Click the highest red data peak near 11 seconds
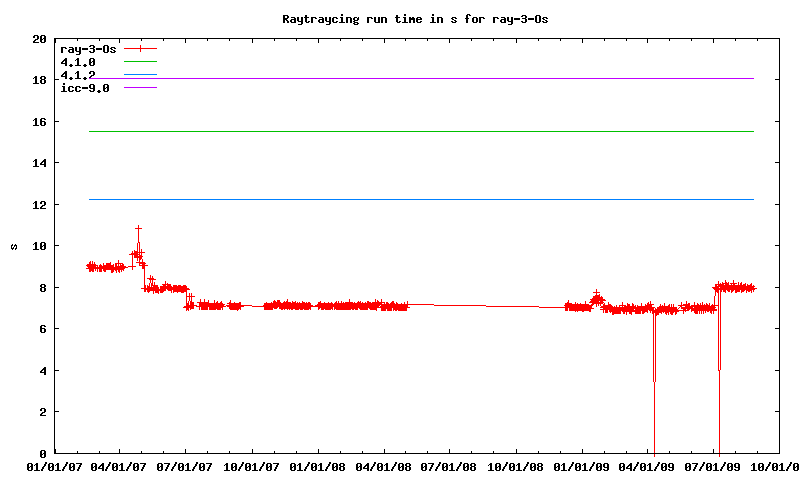This screenshot has height=480, width=800. point(138,229)
